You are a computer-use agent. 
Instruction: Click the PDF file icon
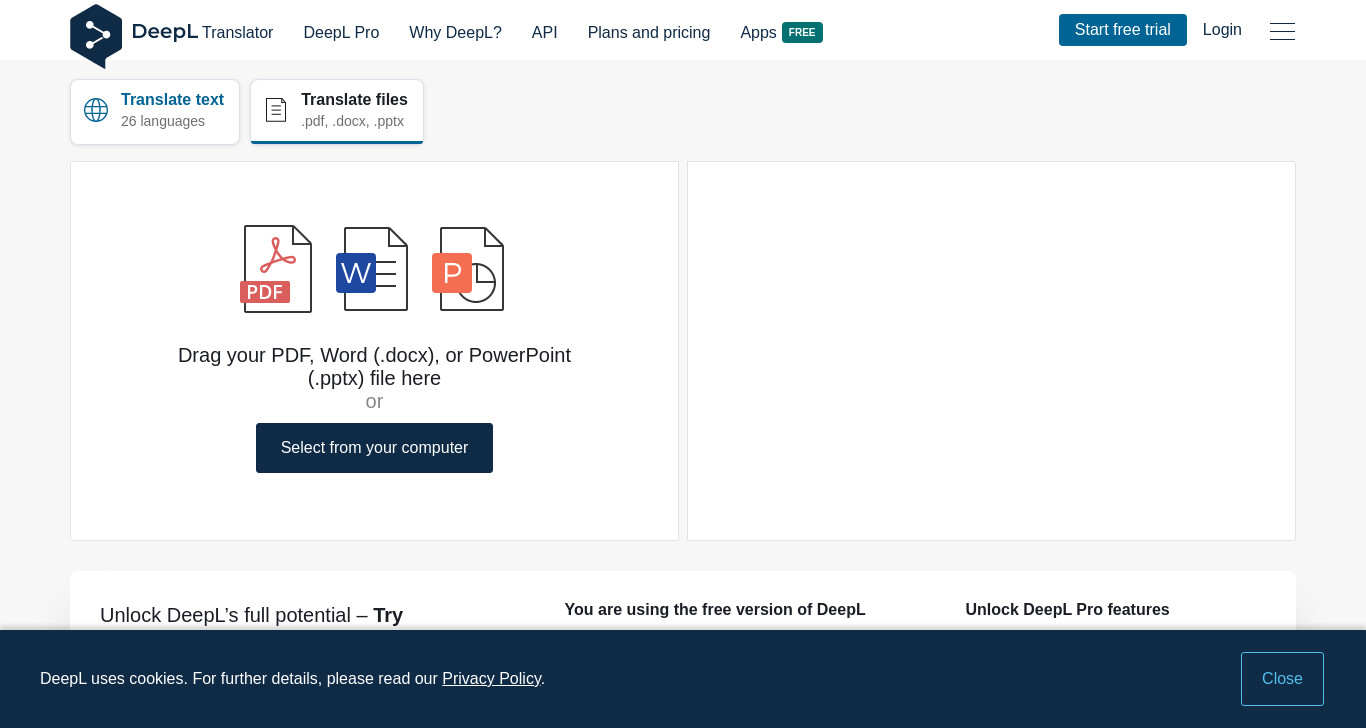pyautogui.click(x=276, y=269)
